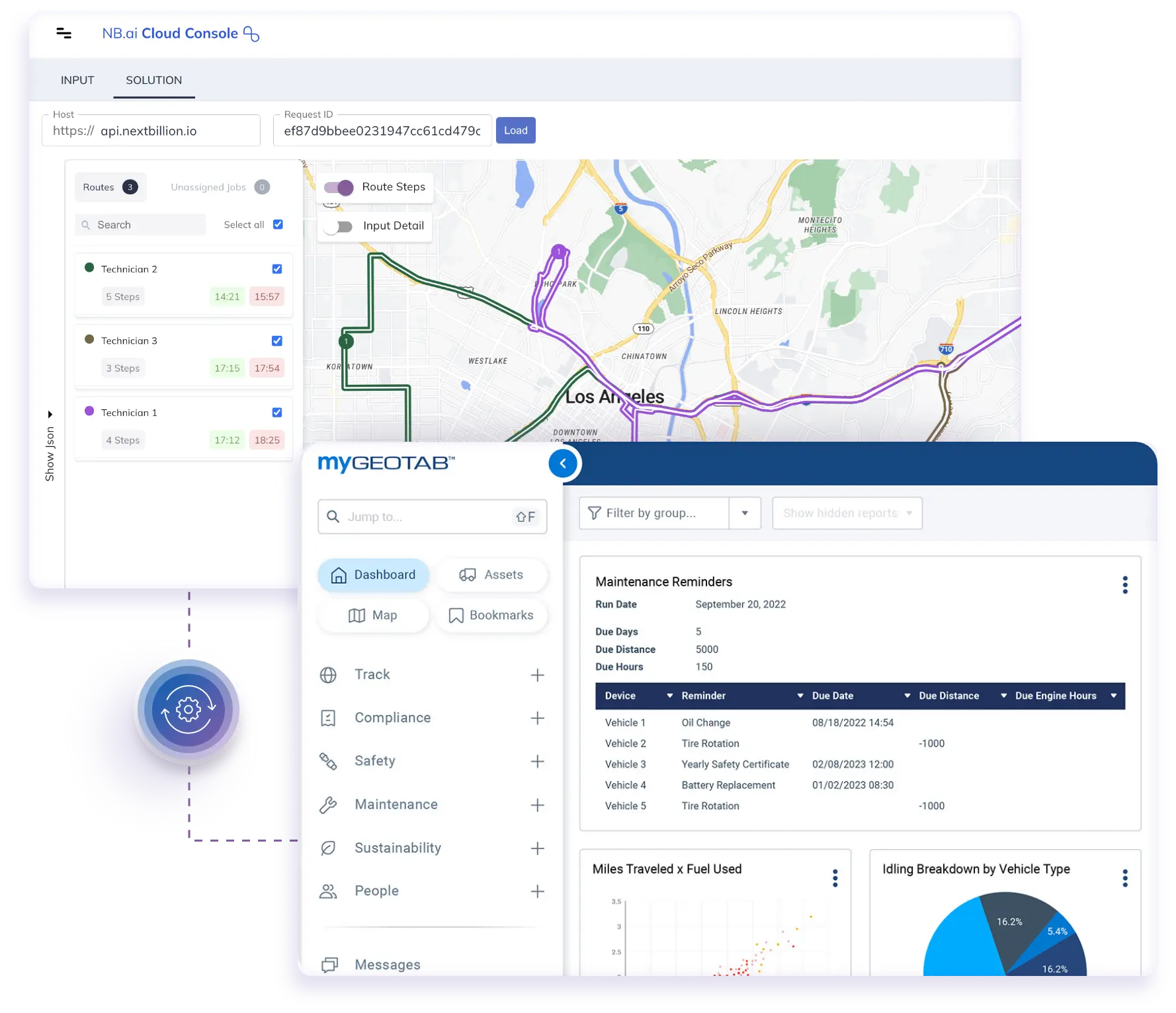Screen dimensions: 1176x1013
Task: Open Miles Traveled x Fuel Used options menu
Action: [835, 878]
